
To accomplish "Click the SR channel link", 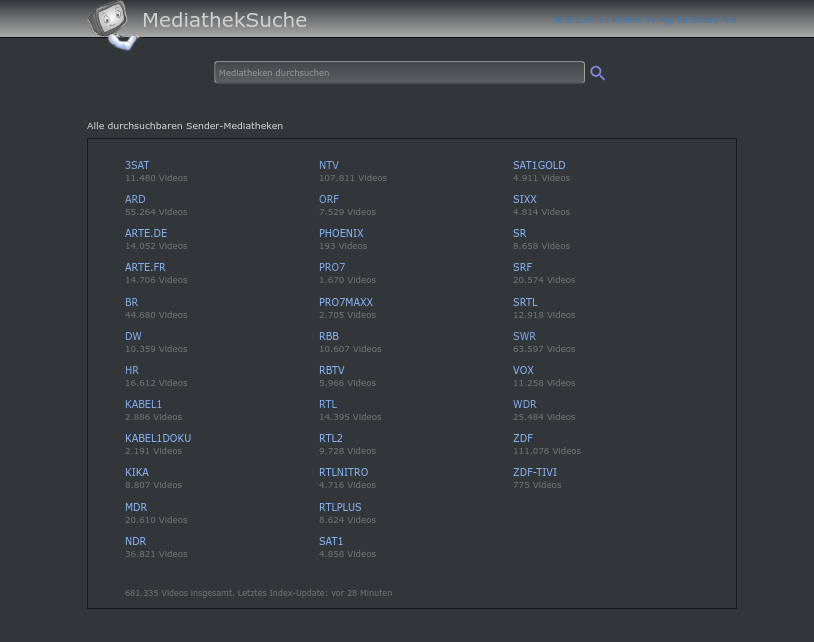I will 520,233.
